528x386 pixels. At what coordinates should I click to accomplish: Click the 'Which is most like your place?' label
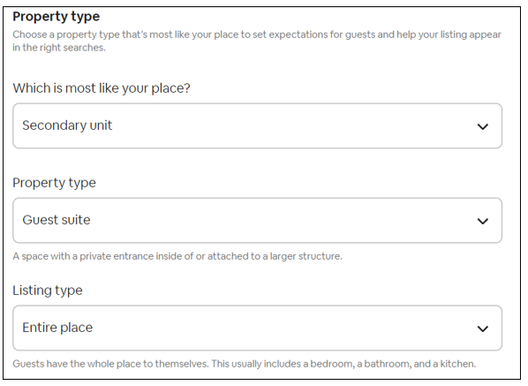click(101, 88)
